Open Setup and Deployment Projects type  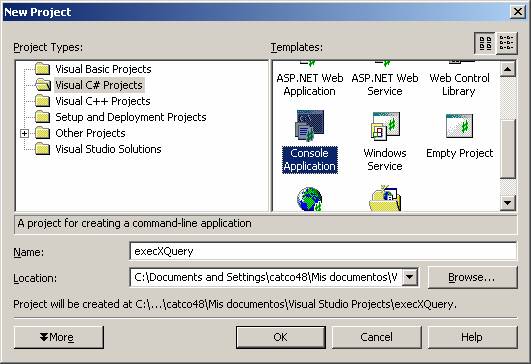pyautogui.click(x=131, y=117)
